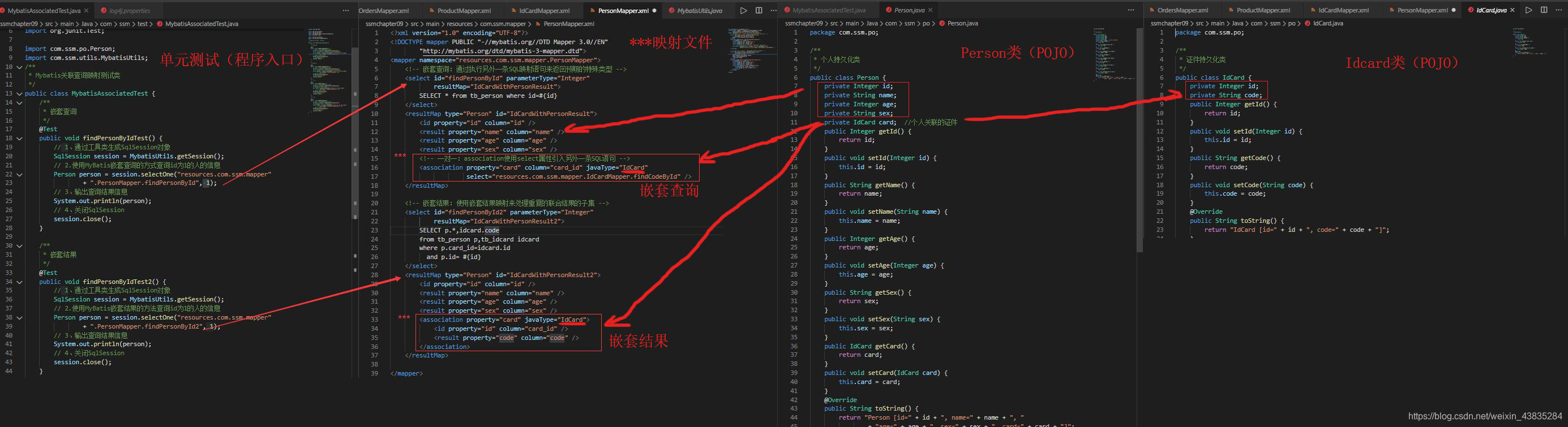Close the MybatisAssociatedTest.java tab in the leftmost group
This screenshot has width=1568, height=427.
click(86, 10)
